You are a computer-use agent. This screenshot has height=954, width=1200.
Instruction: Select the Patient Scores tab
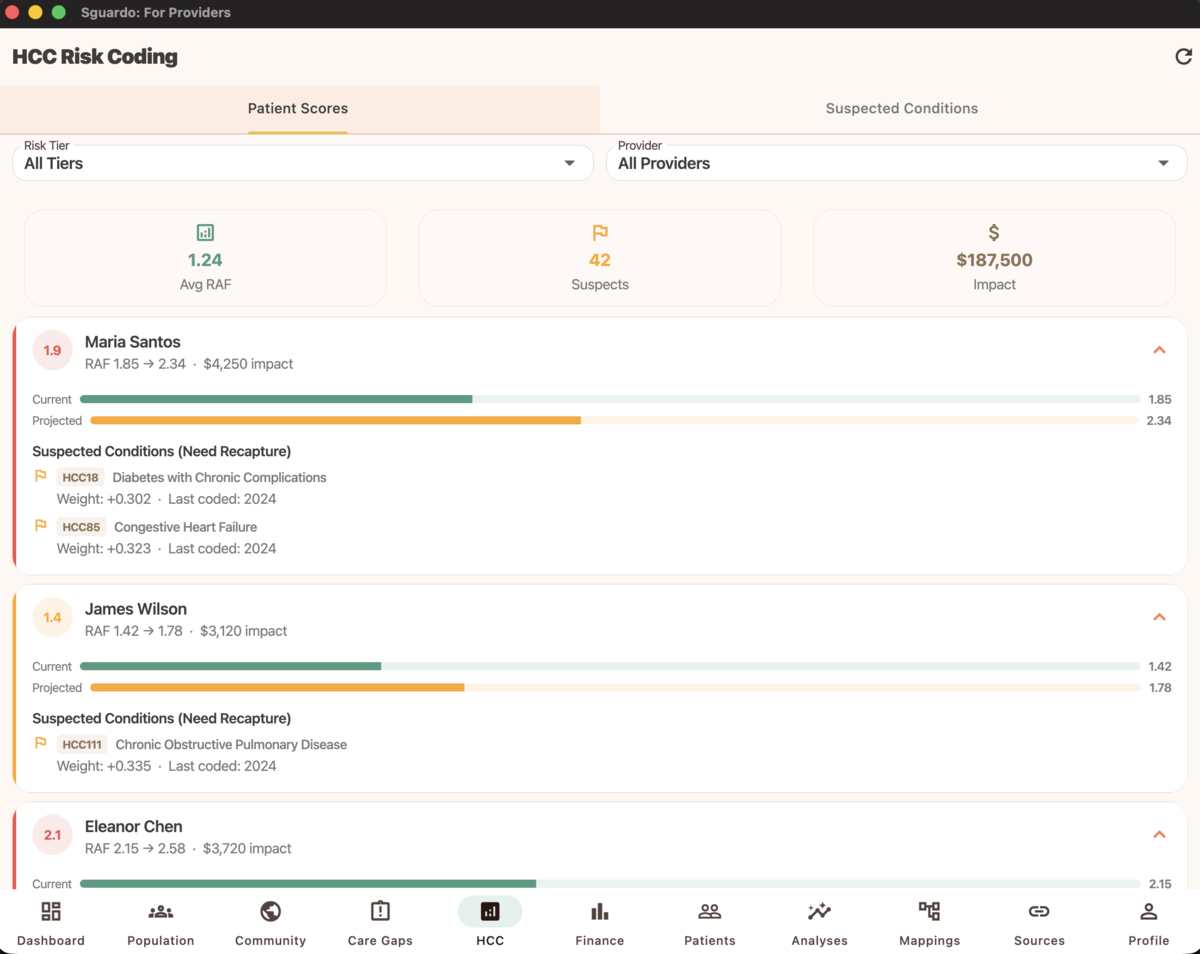click(297, 108)
